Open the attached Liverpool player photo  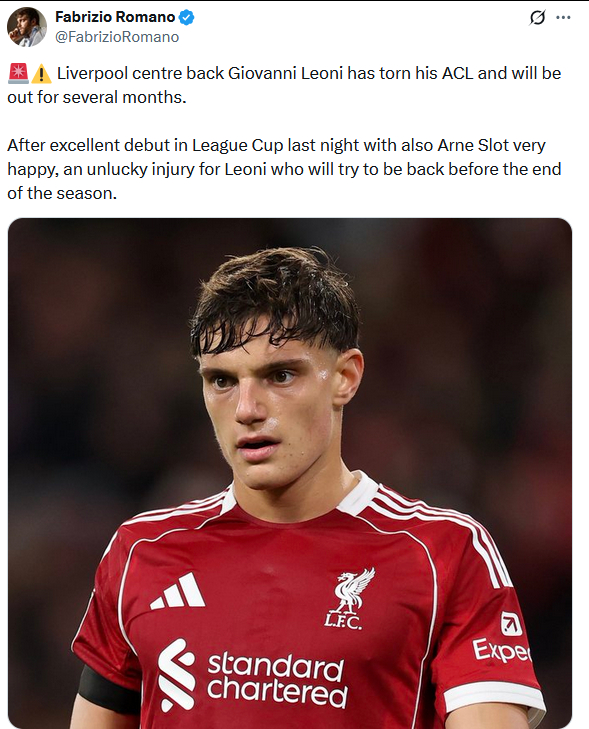(290, 473)
